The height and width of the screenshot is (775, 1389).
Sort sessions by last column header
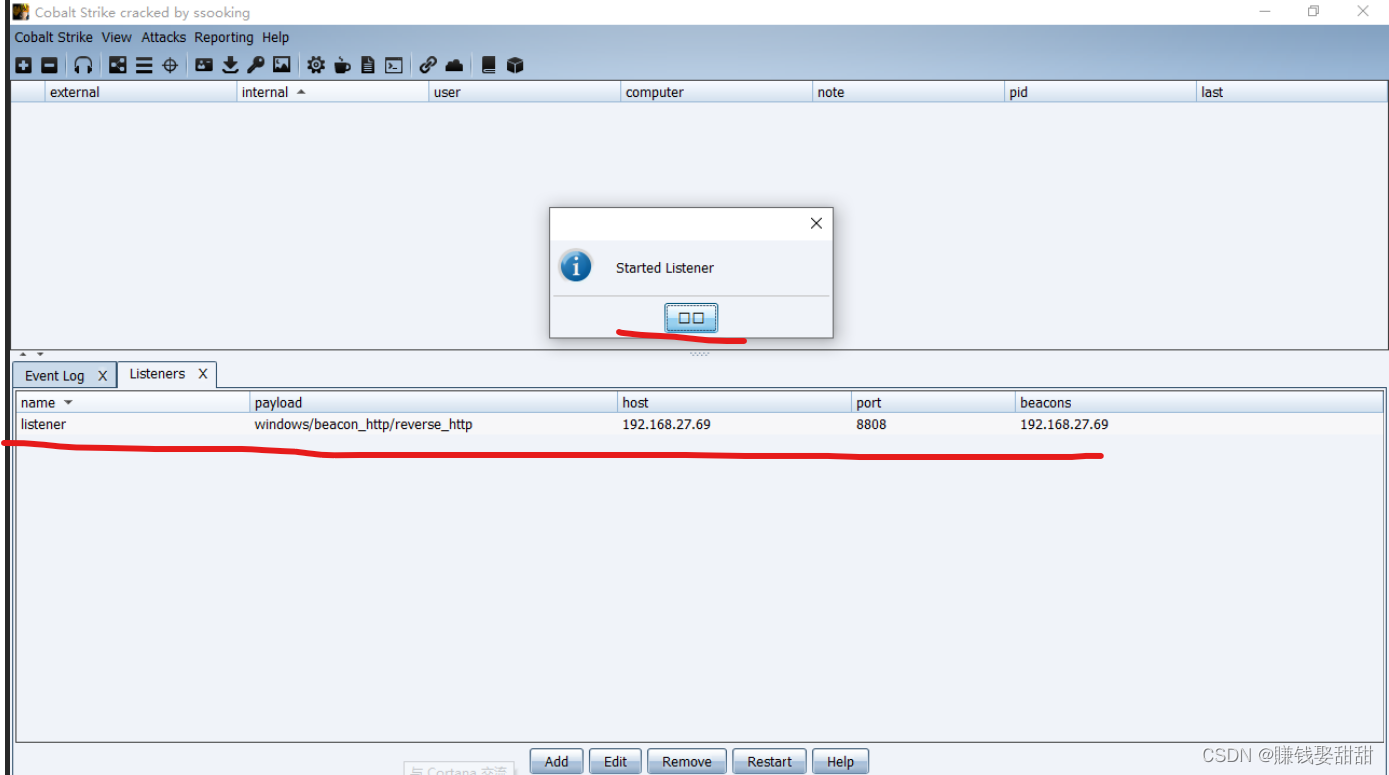[x=1293, y=92]
